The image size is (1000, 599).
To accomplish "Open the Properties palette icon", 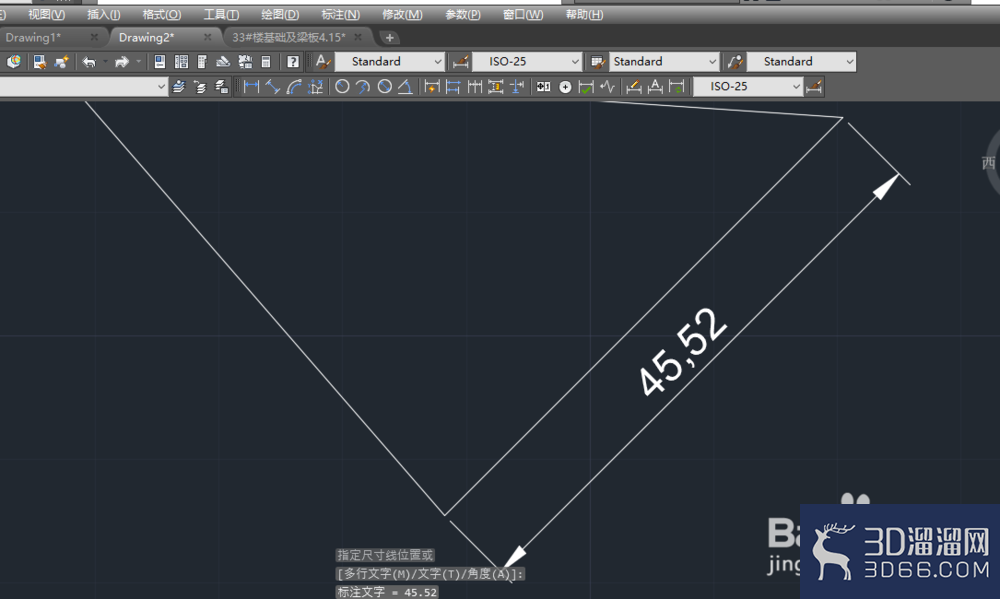I will coord(159,62).
